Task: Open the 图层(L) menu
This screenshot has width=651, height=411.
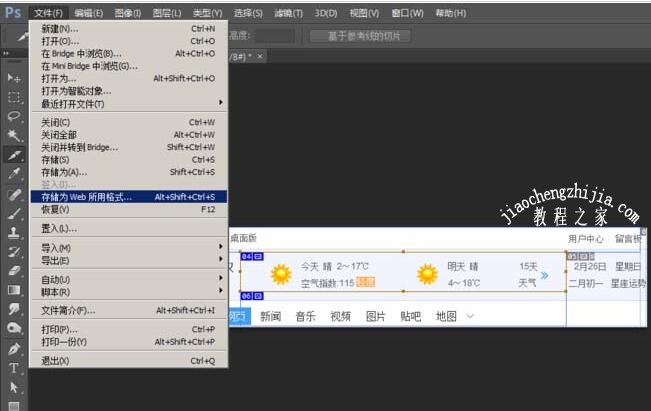Action: pos(166,13)
